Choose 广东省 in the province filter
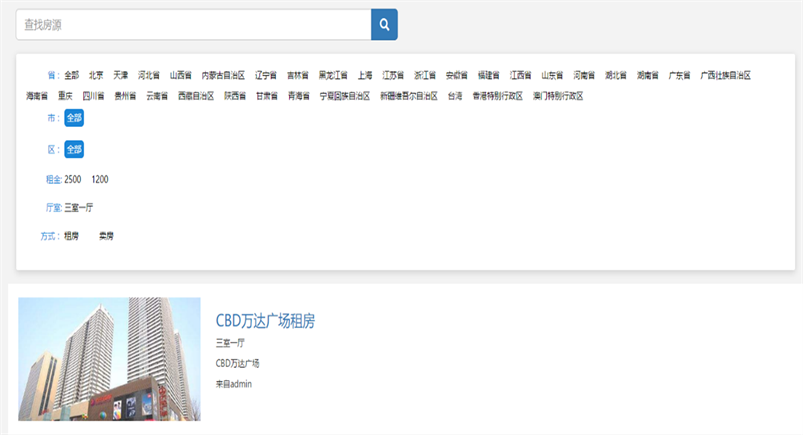This screenshot has height=435, width=803. coord(679,75)
